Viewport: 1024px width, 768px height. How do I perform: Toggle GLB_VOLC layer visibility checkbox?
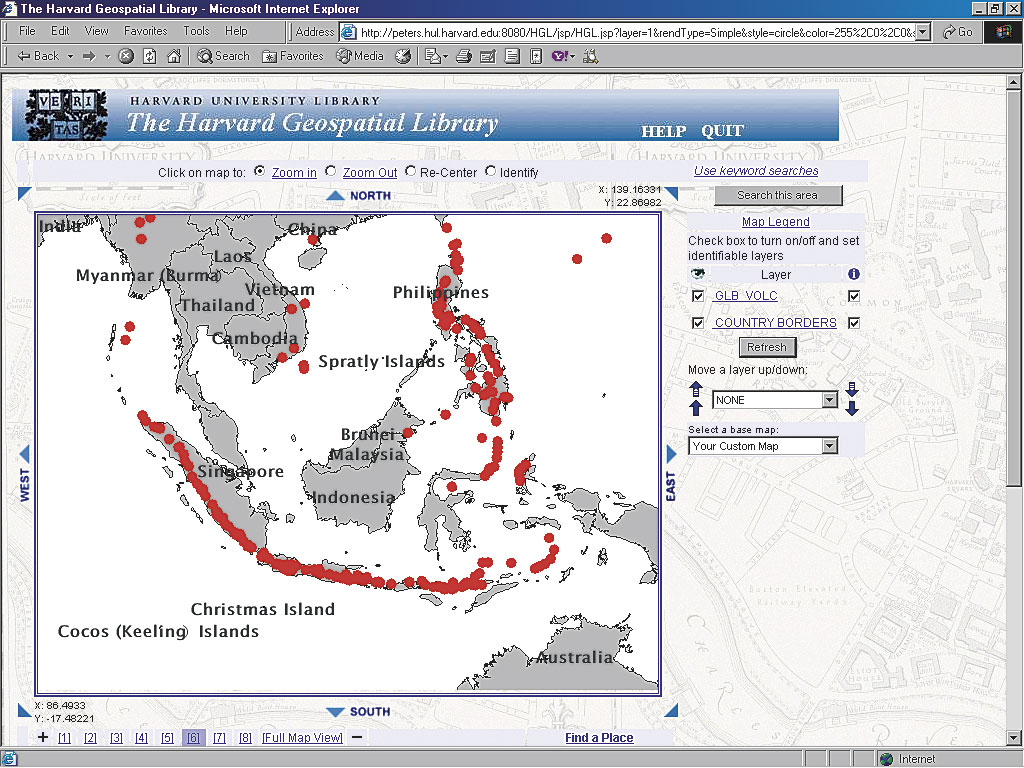(x=697, y=296)
